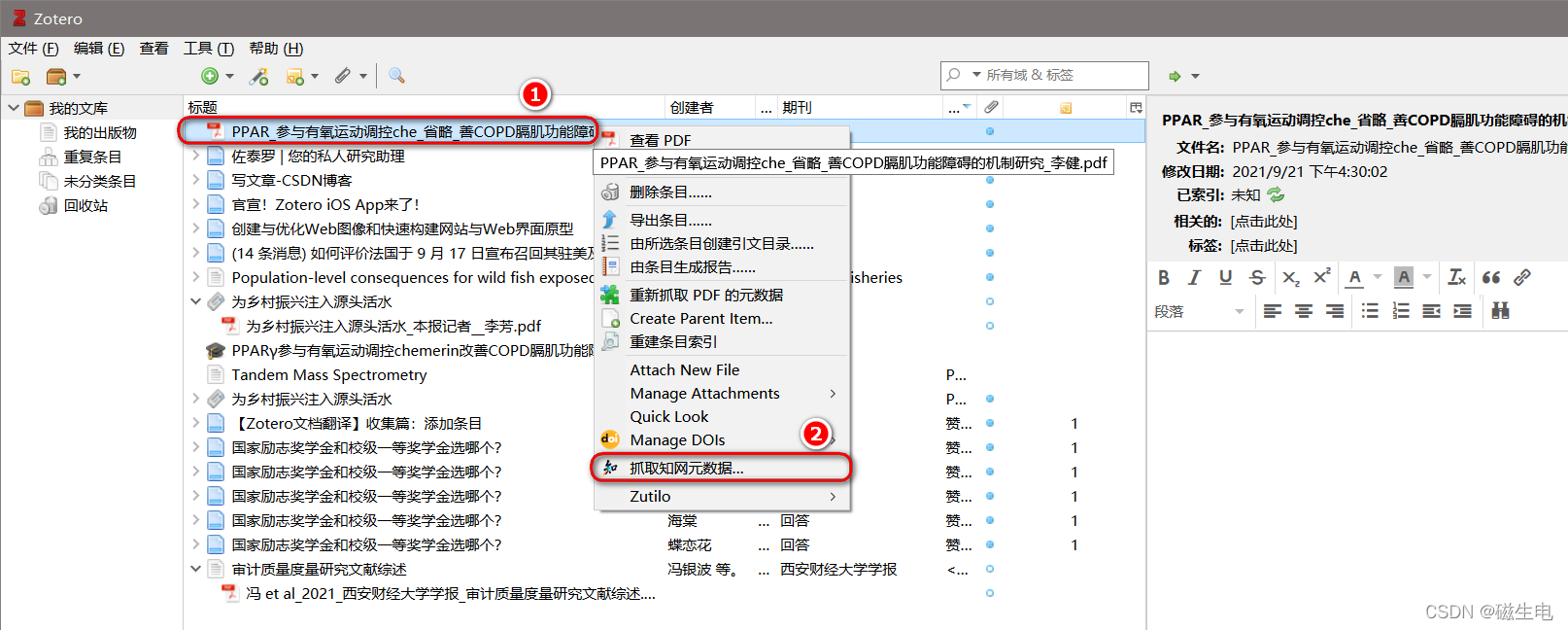Toggle bold formatting in note editor
The image size is (1568, 630).
click(x=1164, y=277)
